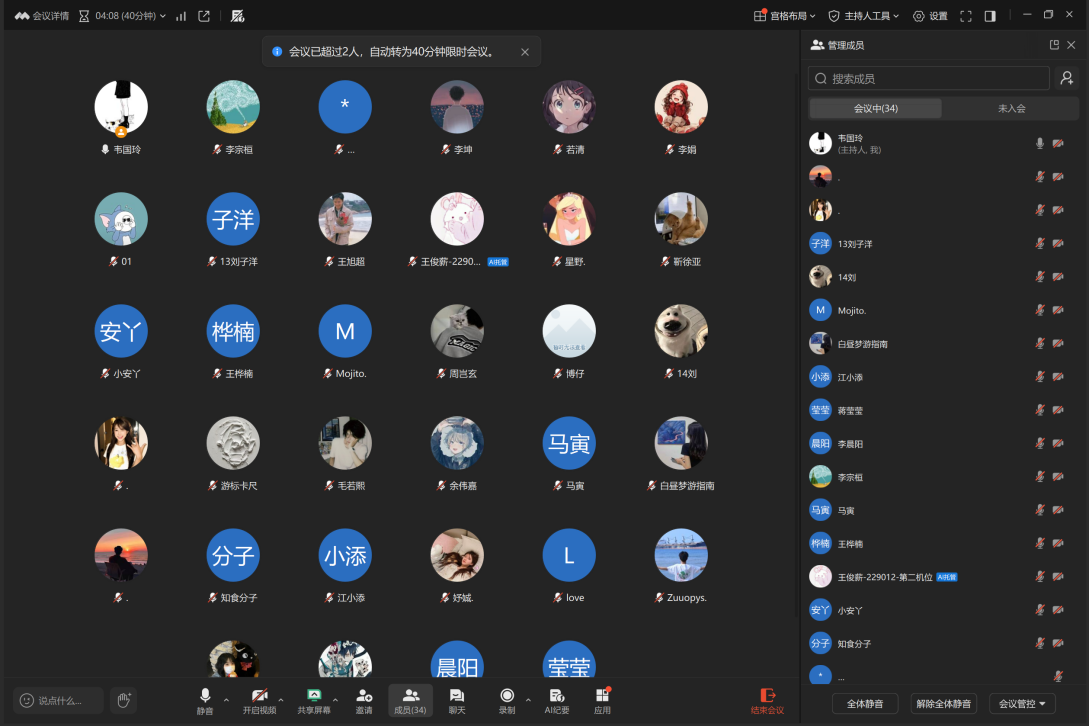Open the 应用 apps icon
The height and width of the screenshot is (726, 1089).
coord(602,696)
